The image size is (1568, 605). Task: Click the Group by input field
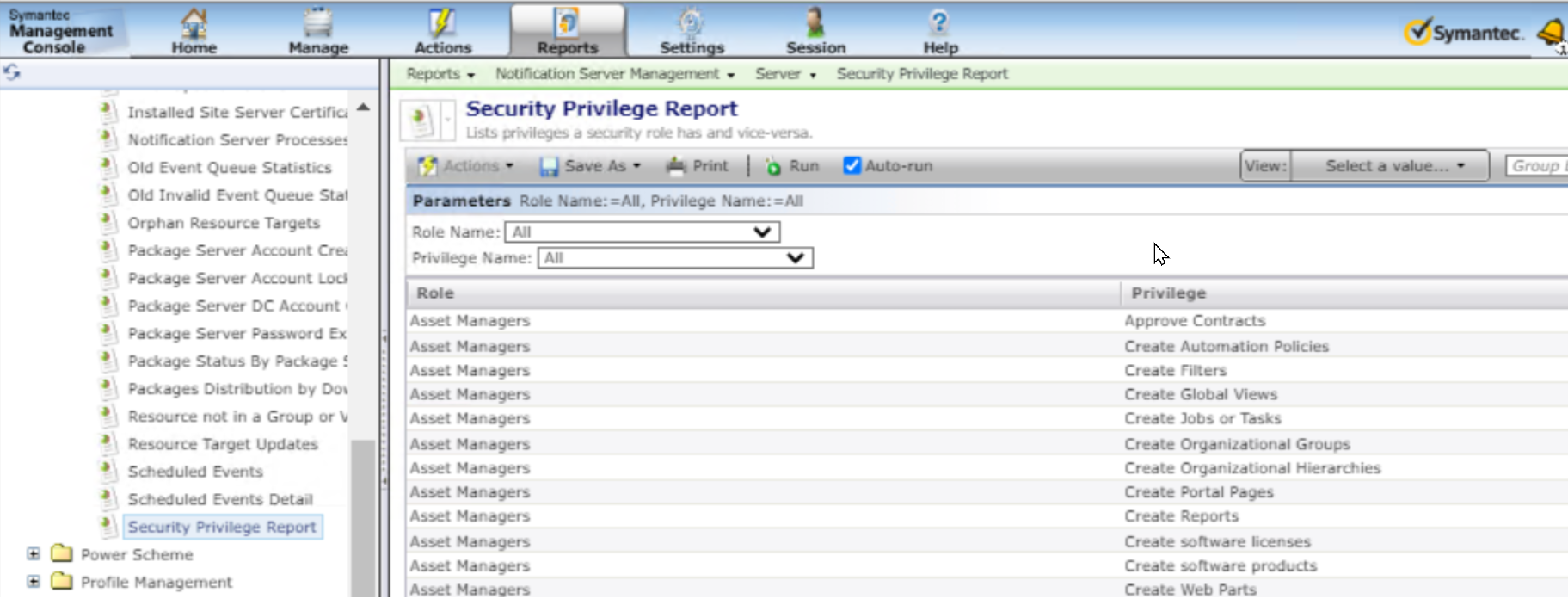coord(1537,165)
